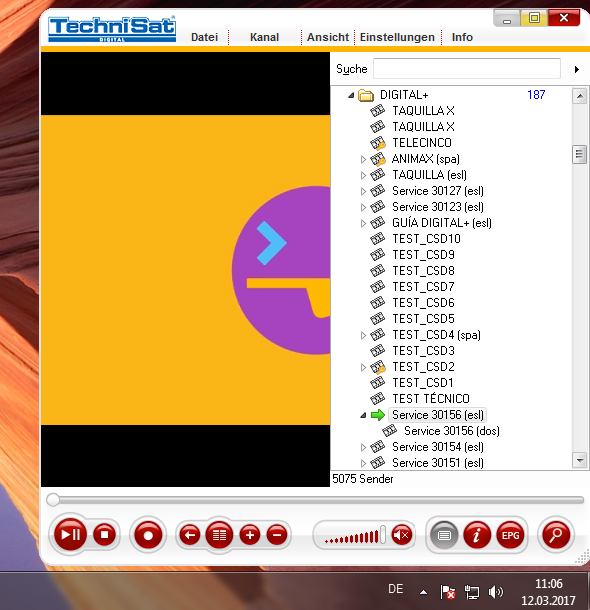Click channel list scroll down arrow
Image resolution: width=590 pixels, height=610 pixels.
[x=579, y=461]
